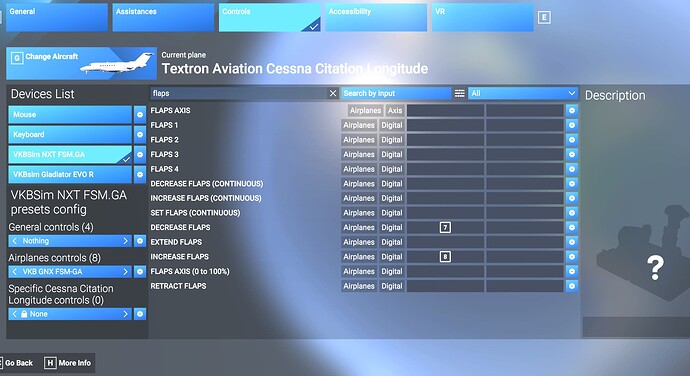Image resolution: width=690 pixels, height=376 pixels.
Task: Click gear beside the Nothing general preset
Action: tap(140, 241)
